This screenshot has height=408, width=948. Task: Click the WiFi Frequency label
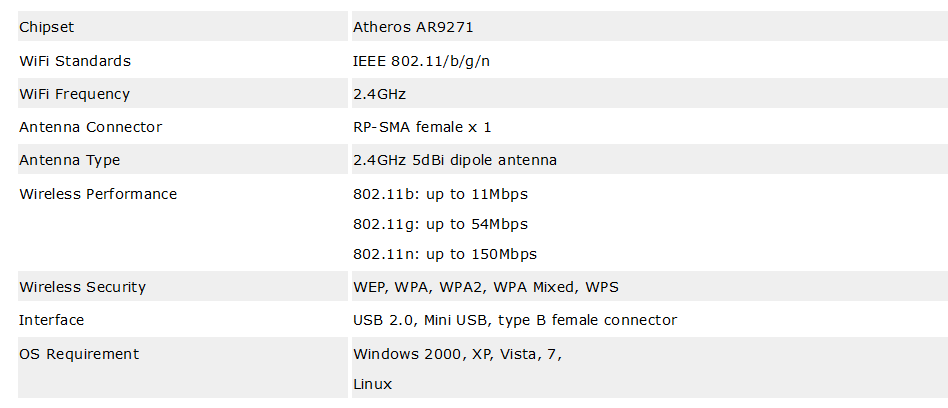click(74, 94)
